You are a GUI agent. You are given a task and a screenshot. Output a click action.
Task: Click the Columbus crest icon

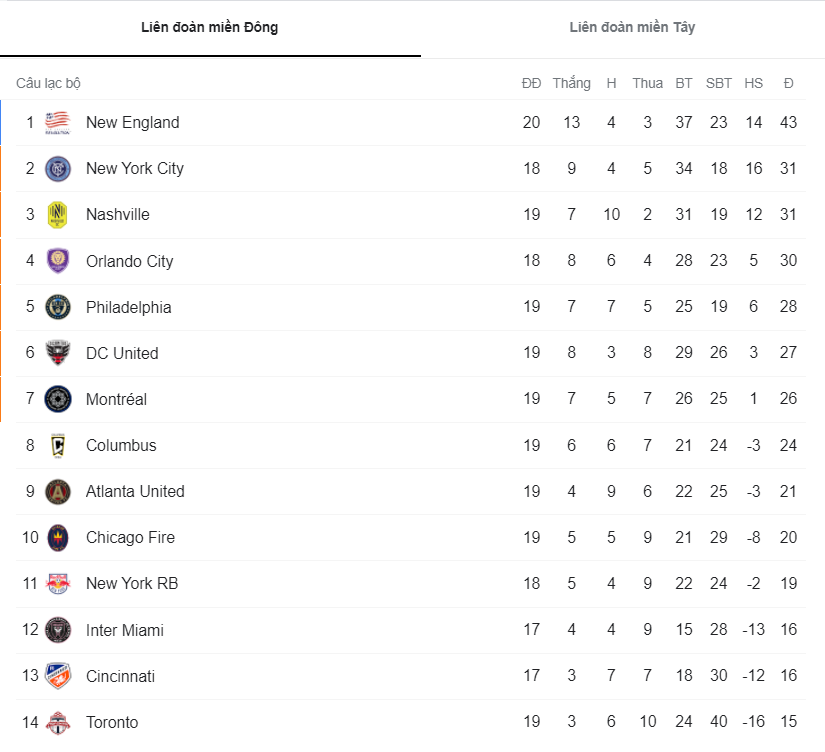tap(58, 445)
